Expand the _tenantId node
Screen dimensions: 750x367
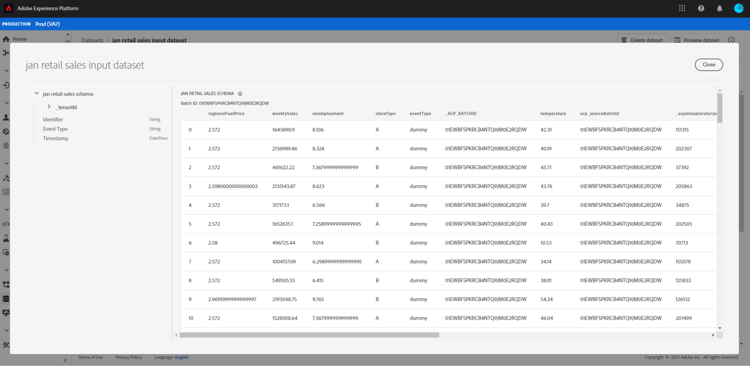click(x=49, y=107)
